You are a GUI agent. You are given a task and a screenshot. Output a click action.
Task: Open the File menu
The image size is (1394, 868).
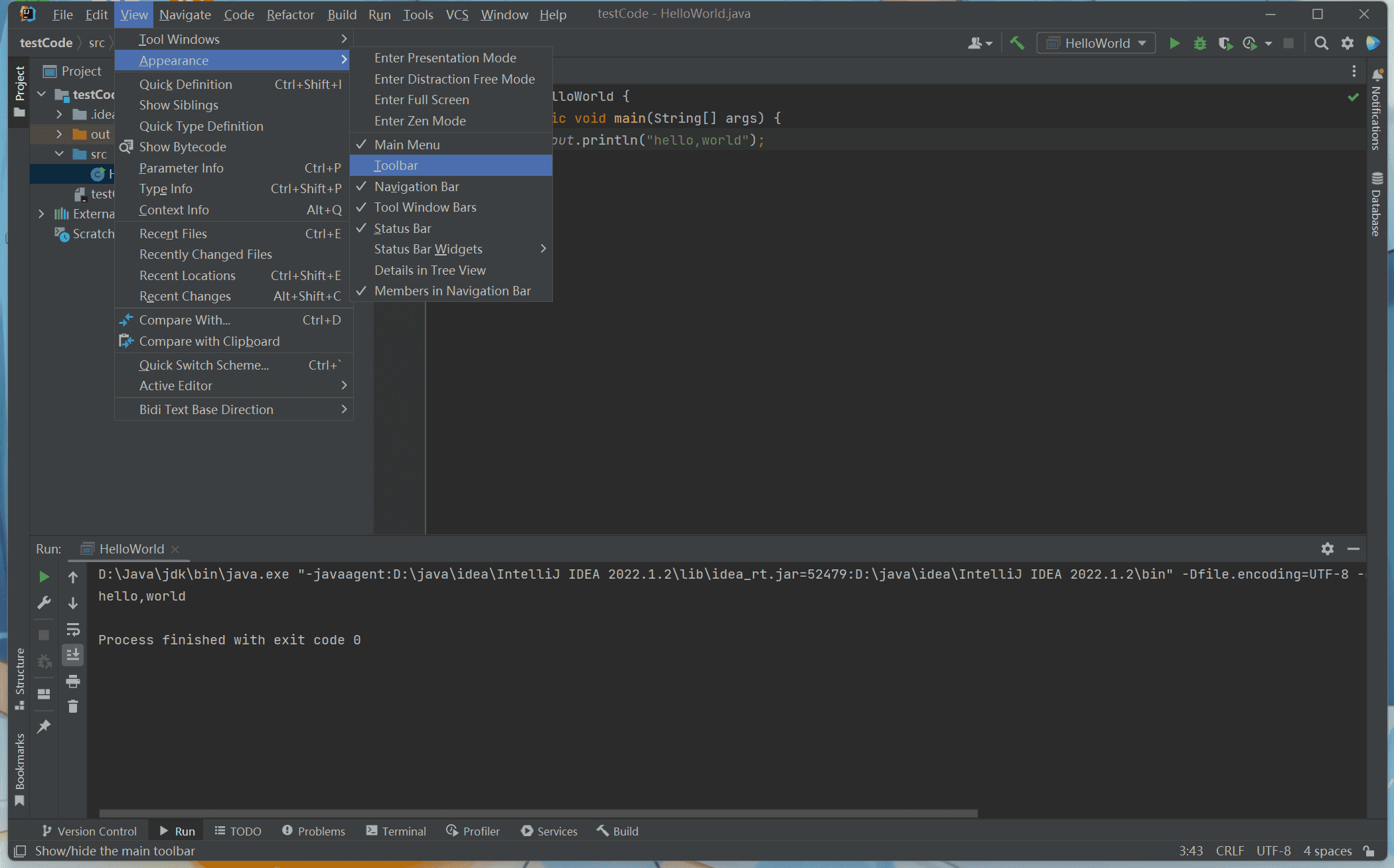coord(62,15)
